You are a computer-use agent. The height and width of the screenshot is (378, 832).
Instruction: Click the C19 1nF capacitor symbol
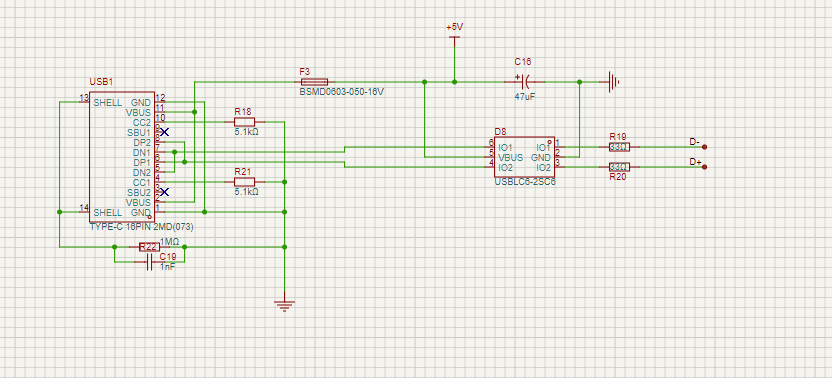click(149, 262)
